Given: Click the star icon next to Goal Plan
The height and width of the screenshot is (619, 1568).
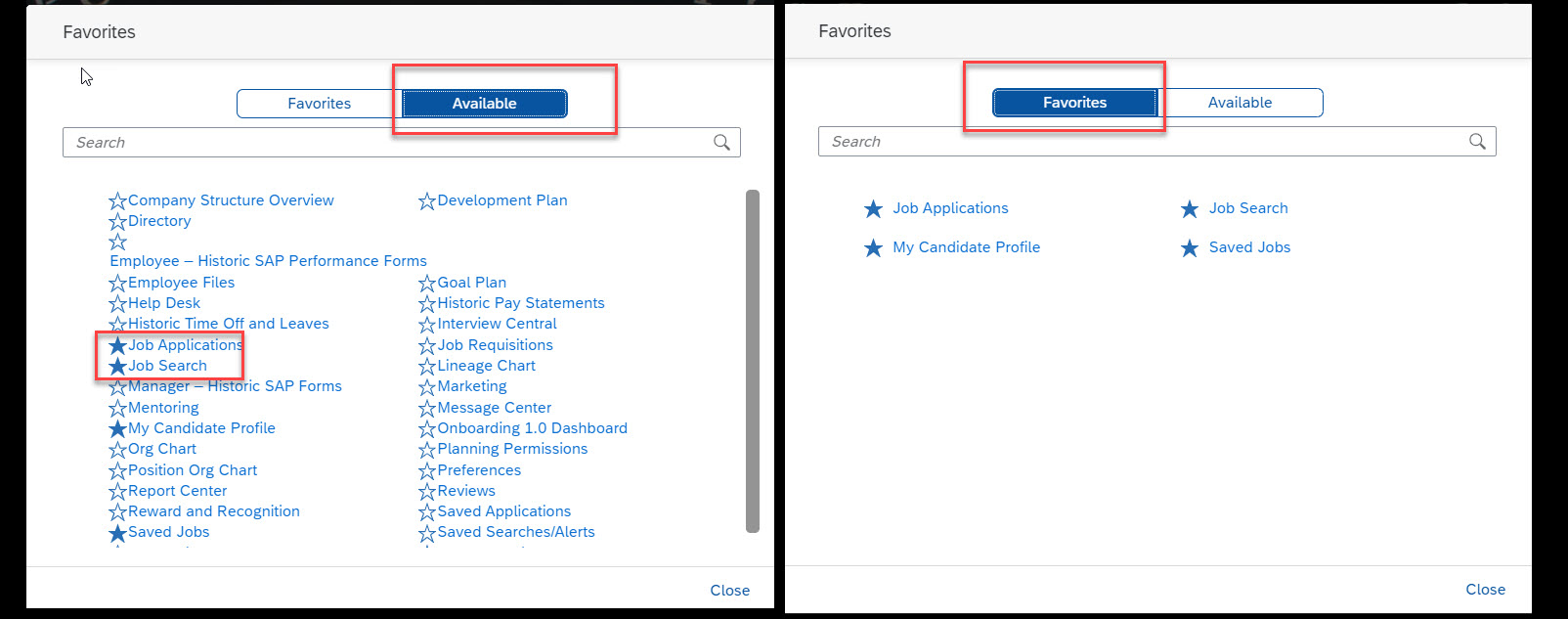Looking at the screenshot, I should click(426, 284).
